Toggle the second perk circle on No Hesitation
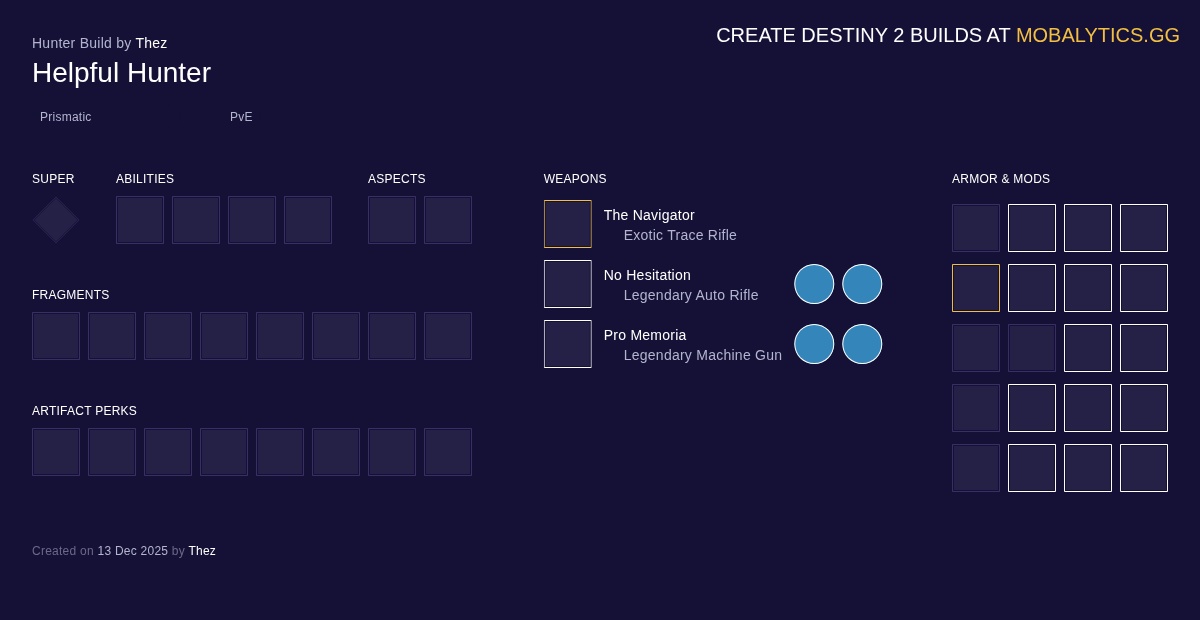Viewport: 1200px width, 620px height. pyautogui.click(x=862, y=284)
